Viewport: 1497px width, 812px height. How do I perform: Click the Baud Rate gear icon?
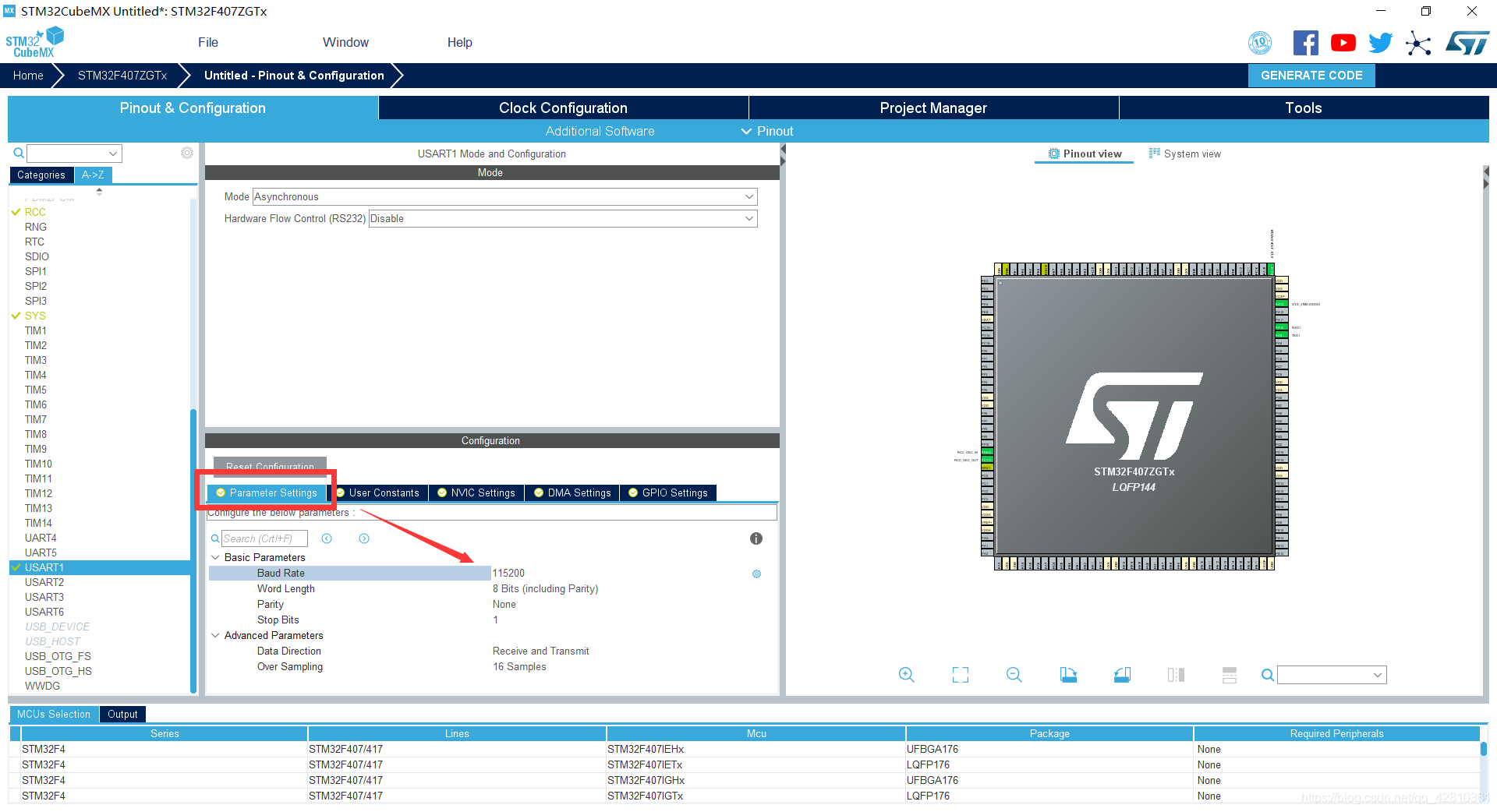tap(756, 574)
